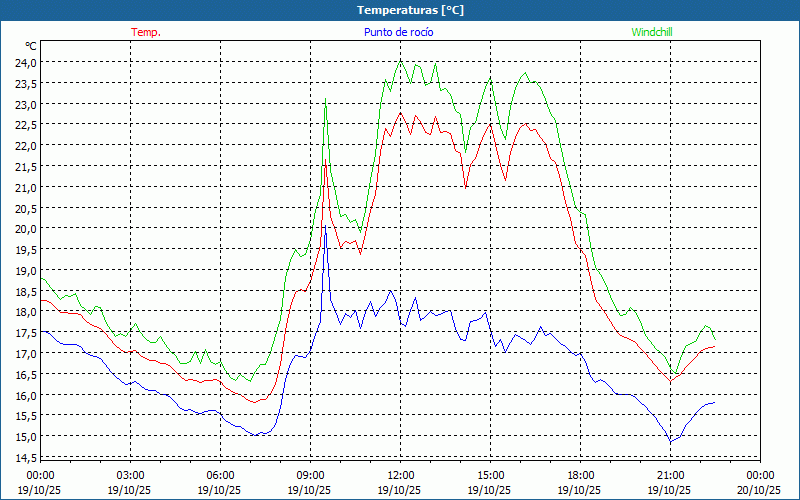This screenshot has width=800, height=500.
Task: Click the °C unit label above the y-axis
Action: click(x=31, y=46)
